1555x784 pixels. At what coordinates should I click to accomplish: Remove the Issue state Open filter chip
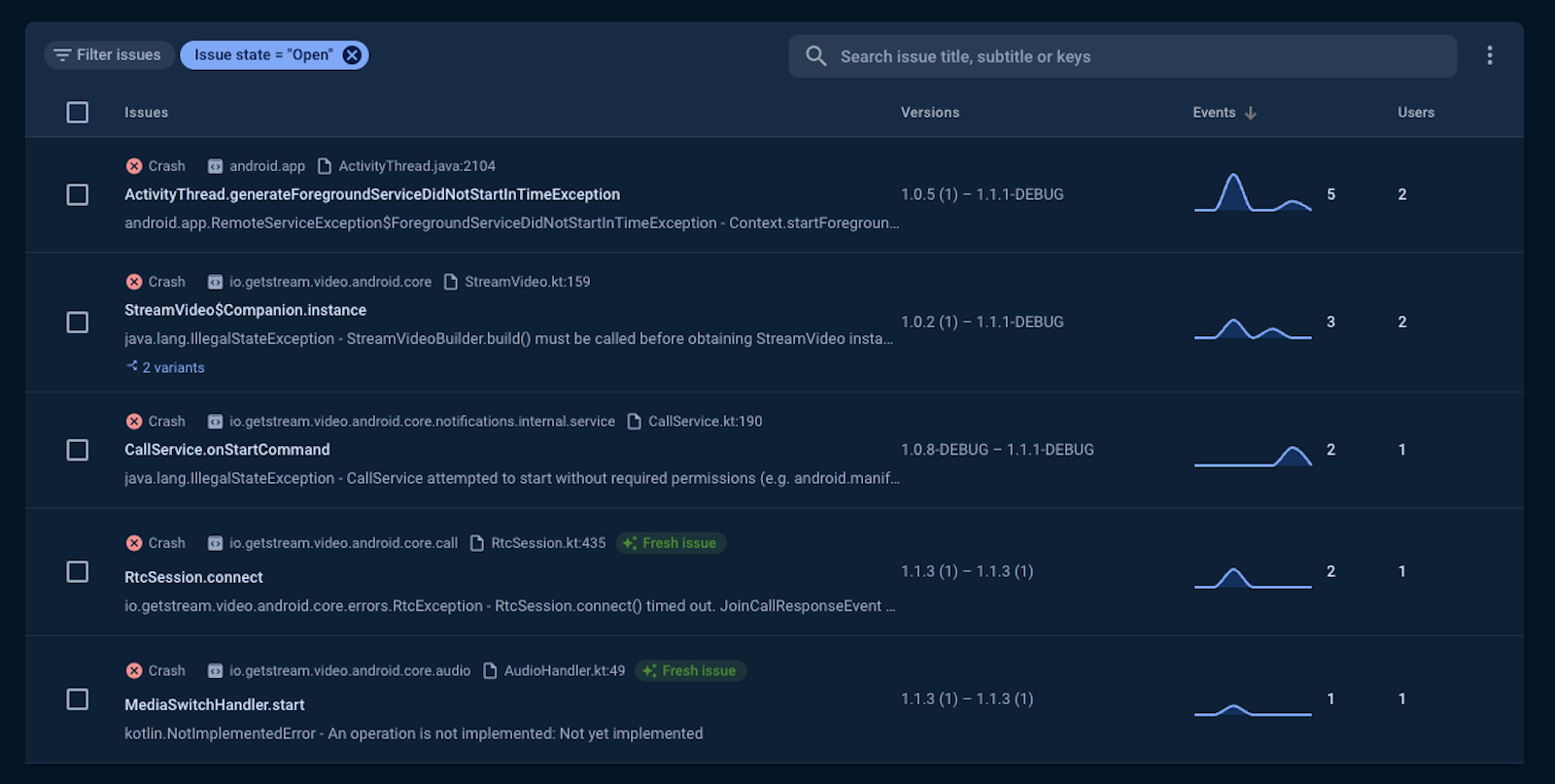tap(352, 55)
